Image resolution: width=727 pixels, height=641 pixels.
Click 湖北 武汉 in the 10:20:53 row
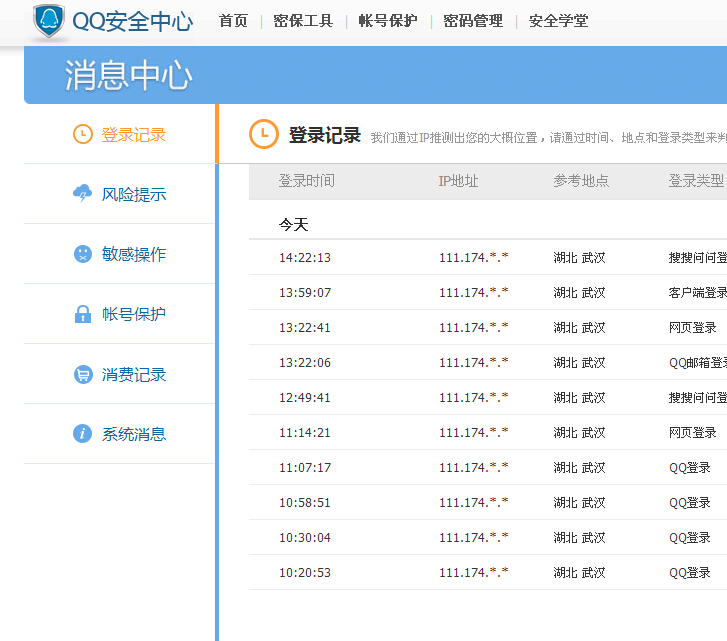(580, 573)
